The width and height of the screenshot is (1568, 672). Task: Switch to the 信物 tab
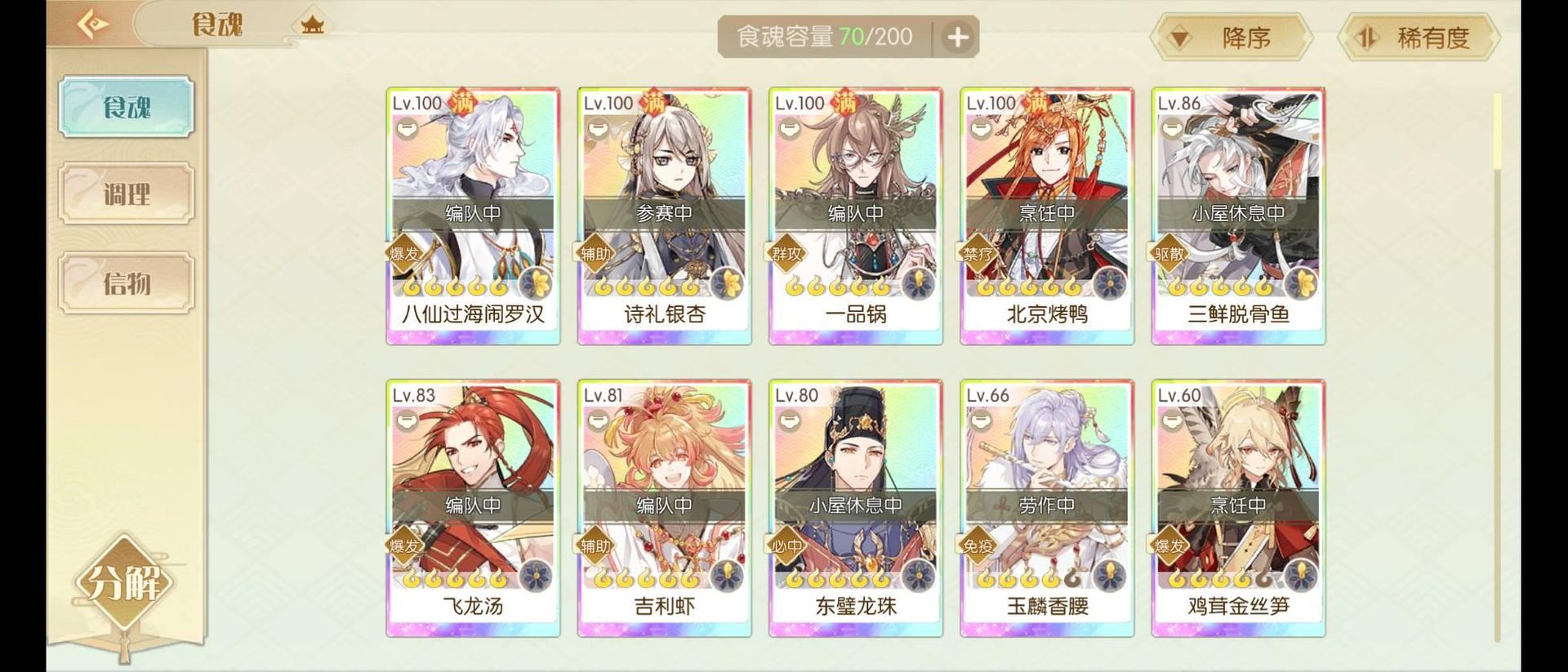coord(127,283)
